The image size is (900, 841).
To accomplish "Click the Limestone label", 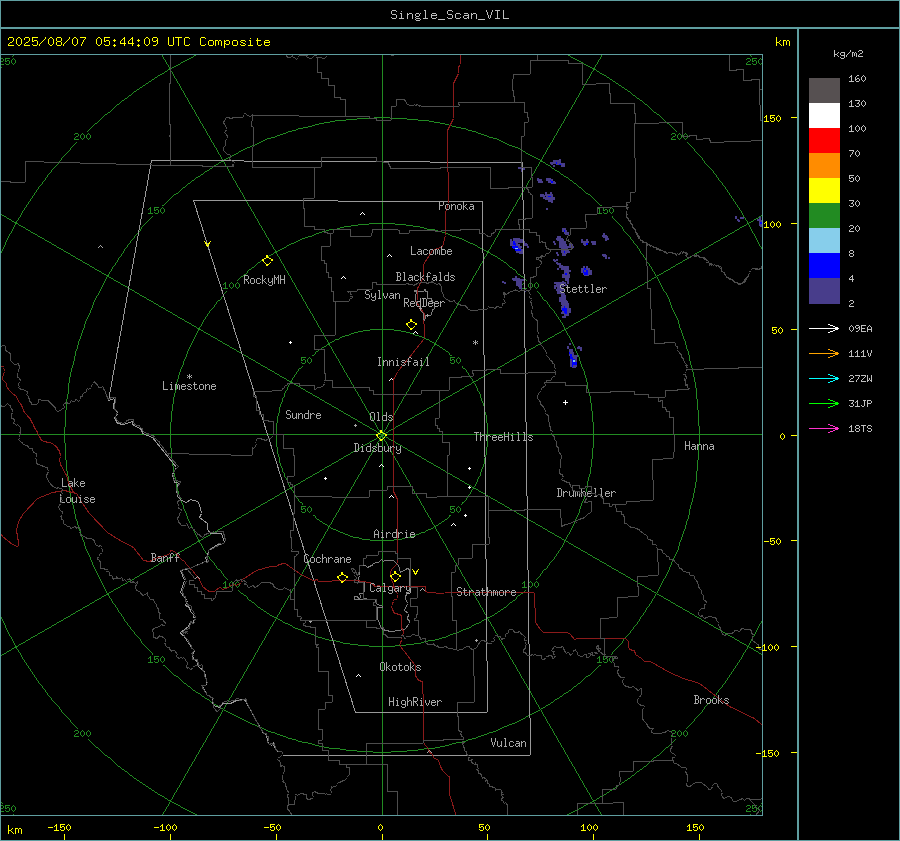I will pyautogui.click(x=189, y=386).
